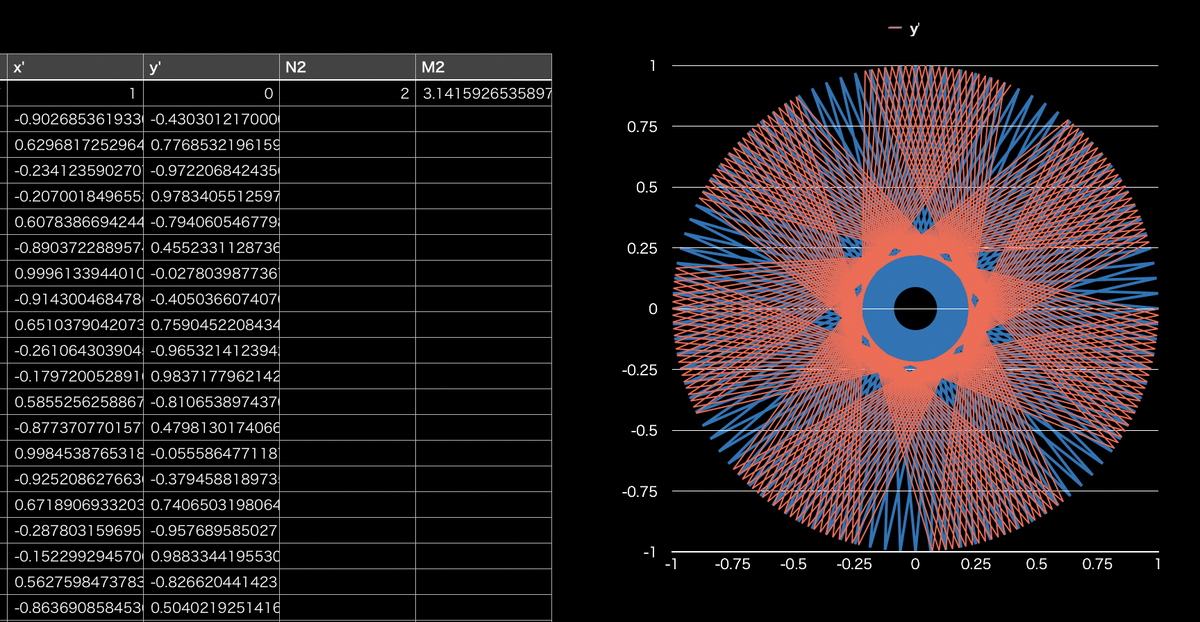Screen dimensions: 1200x622
Task: Click the x' cell containing 1
Action: click(x=76, y=93)
